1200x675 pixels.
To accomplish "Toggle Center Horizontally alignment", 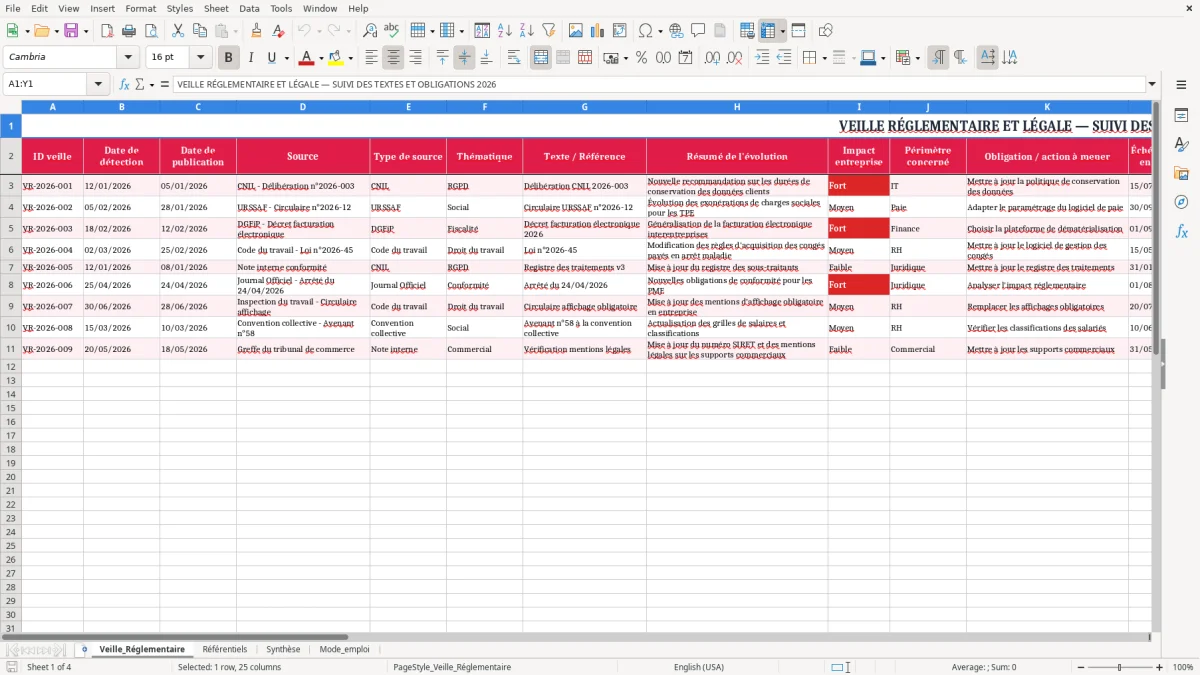I will [x=393, y=58].
